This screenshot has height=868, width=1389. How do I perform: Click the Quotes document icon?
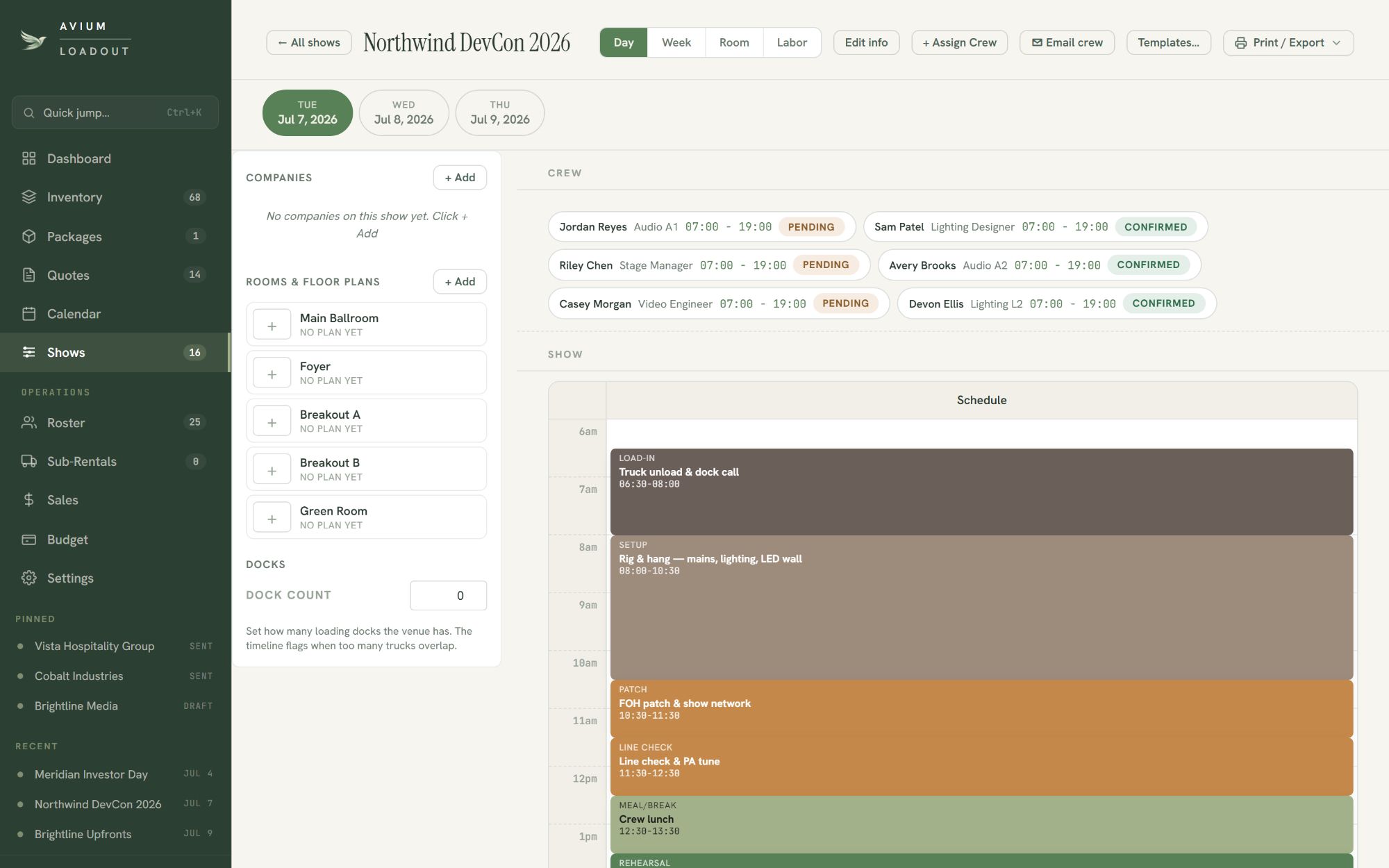(28, 275)
